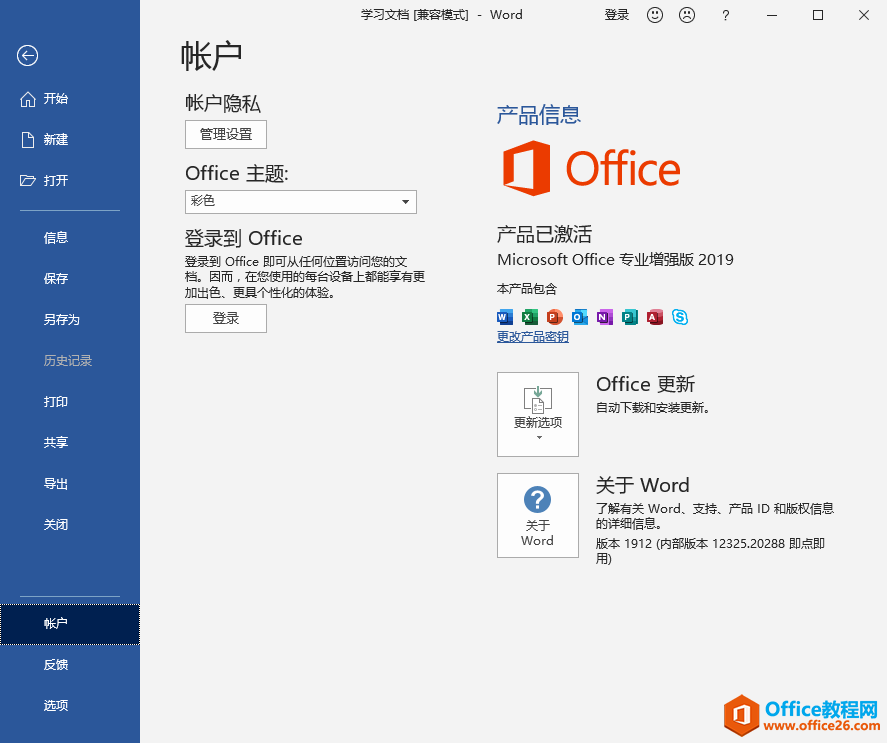Click 登录 in the title bar
The height and width of the screenshot is (743, 887).
[617, 15]
